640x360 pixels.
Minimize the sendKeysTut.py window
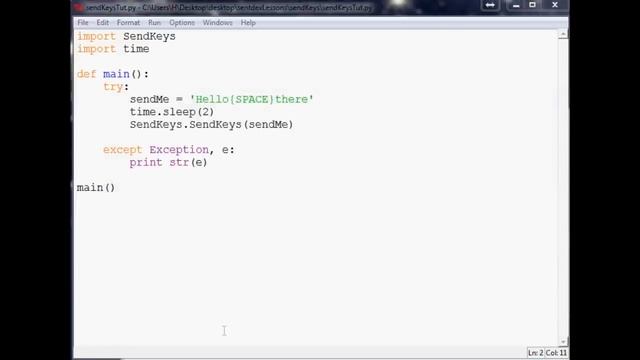(516, 5)
